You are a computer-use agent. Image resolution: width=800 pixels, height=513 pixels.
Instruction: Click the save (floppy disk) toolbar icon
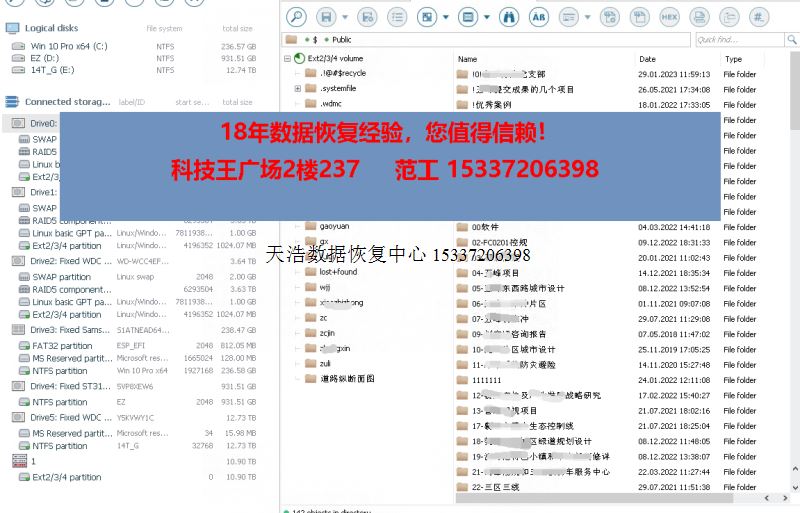pyautogui.click(x=326, y=16)
